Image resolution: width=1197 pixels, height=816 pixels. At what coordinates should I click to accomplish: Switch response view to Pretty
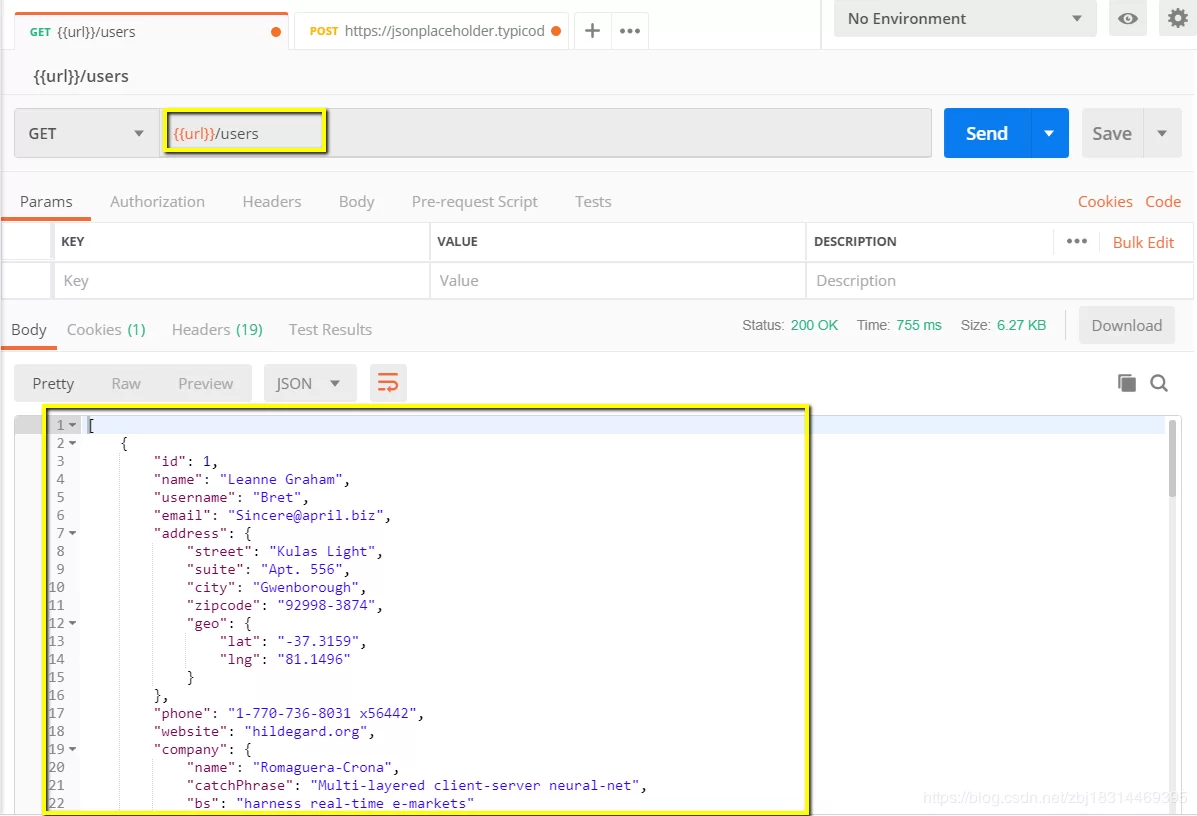(53, 383)
